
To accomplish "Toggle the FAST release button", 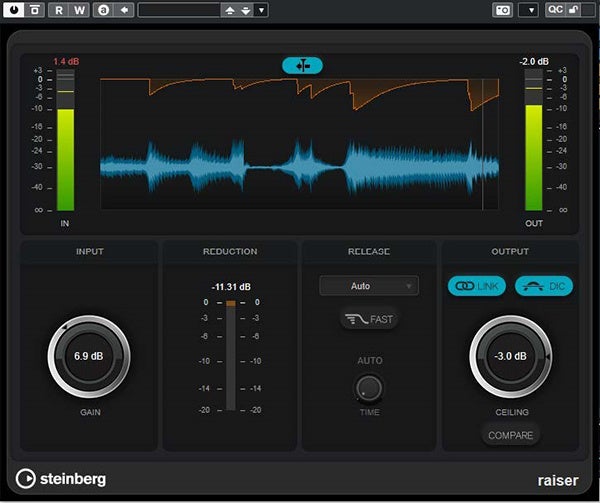I will click(x=369, y=319).
